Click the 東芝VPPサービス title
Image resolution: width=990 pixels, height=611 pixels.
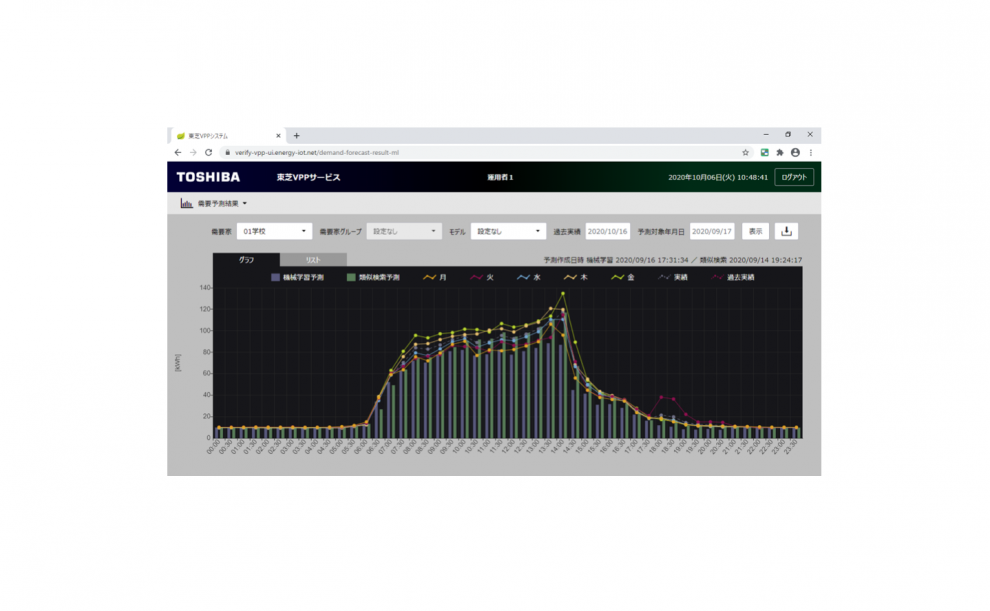click(x=308, y=177)
